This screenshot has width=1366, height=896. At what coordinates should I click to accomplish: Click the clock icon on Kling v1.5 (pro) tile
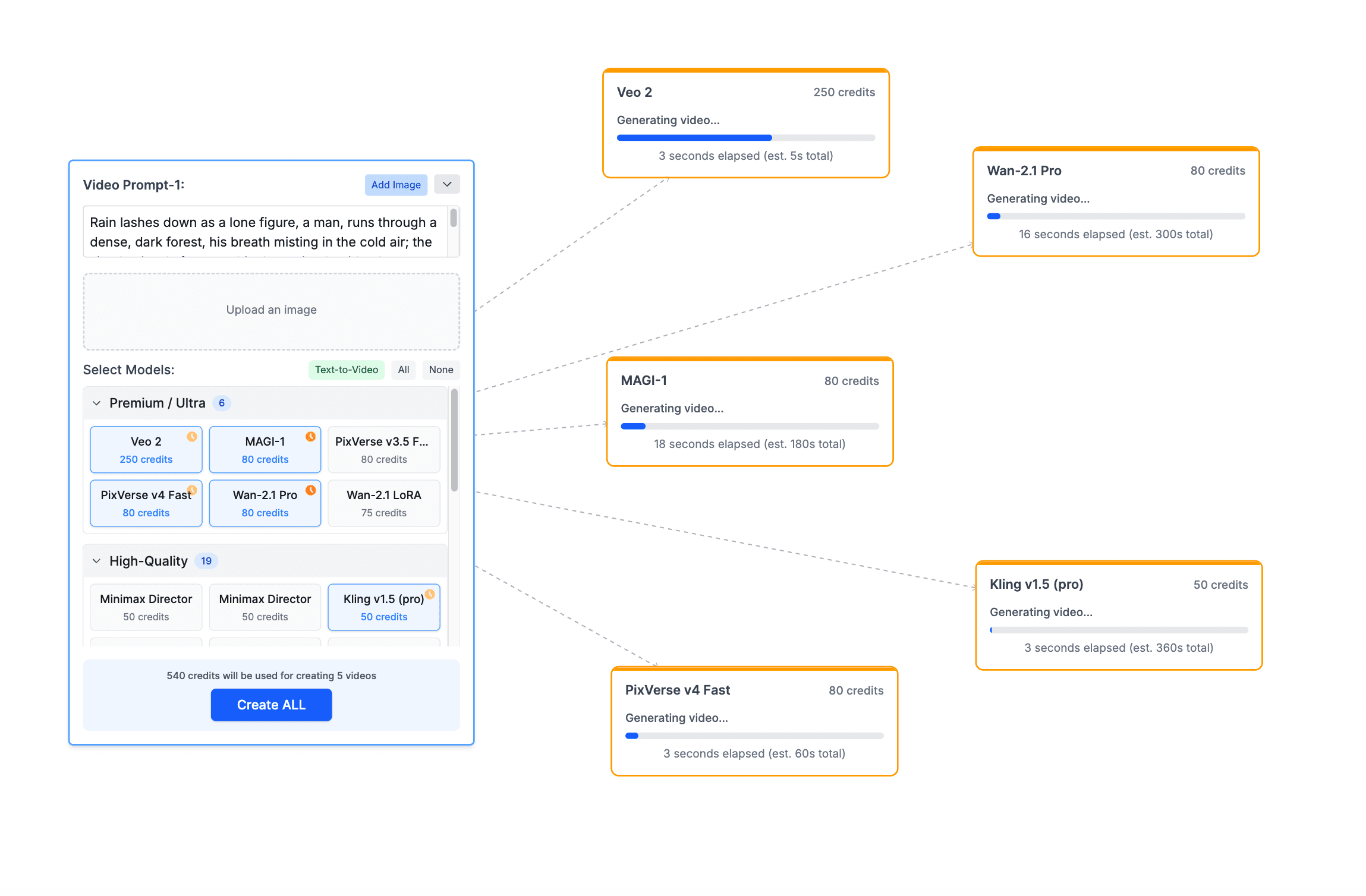coord(430,594)
